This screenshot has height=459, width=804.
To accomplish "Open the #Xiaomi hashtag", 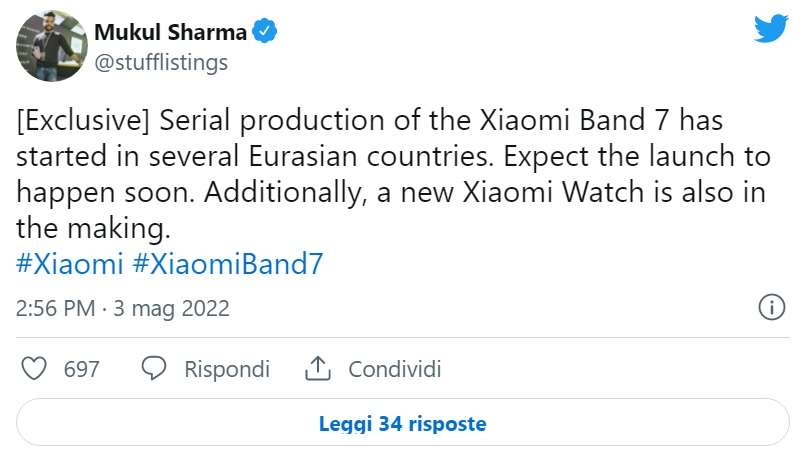I will tap(70, 264).
